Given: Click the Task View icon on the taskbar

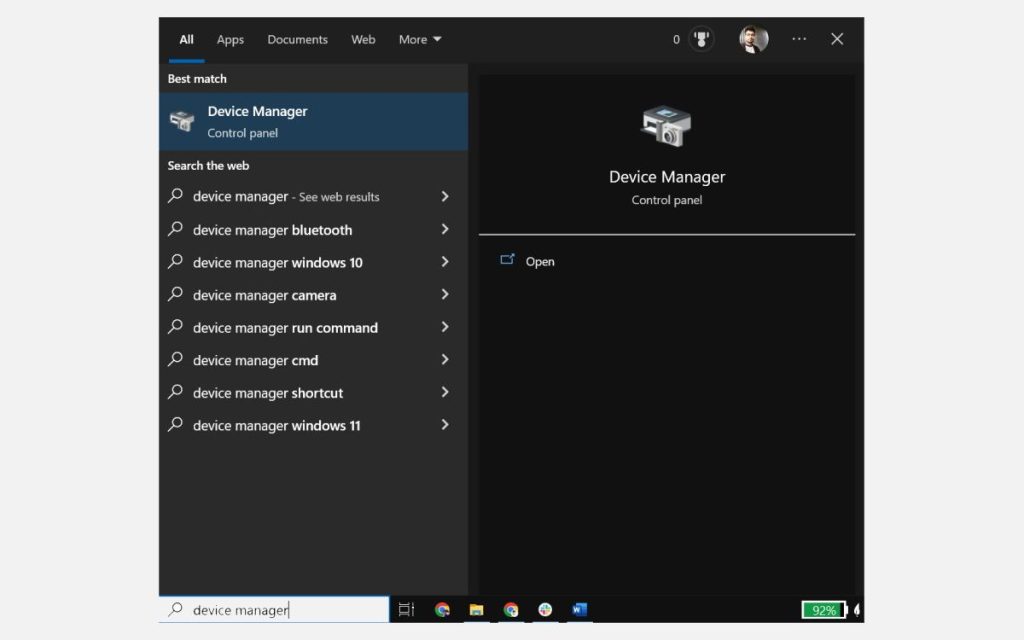Looking at the screenshot, I should point(406,609).
